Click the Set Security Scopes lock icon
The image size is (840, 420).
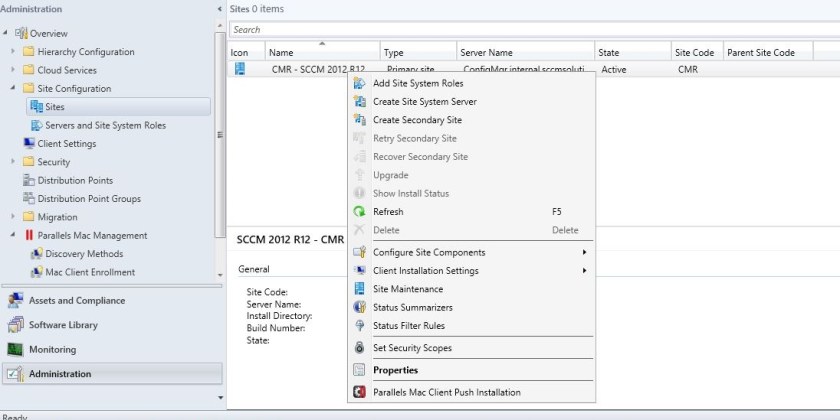tap(360, 348)
